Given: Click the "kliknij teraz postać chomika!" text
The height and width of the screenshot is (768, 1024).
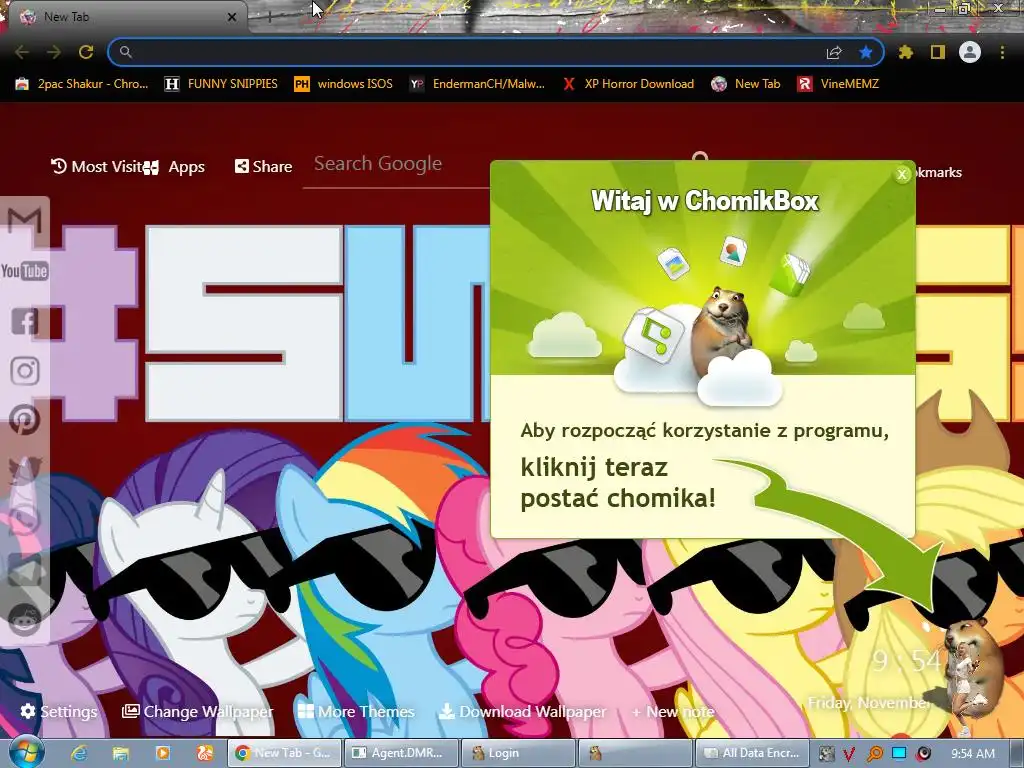Looking at the screenshot, I should pyautogui.click(x=617, y=483).
